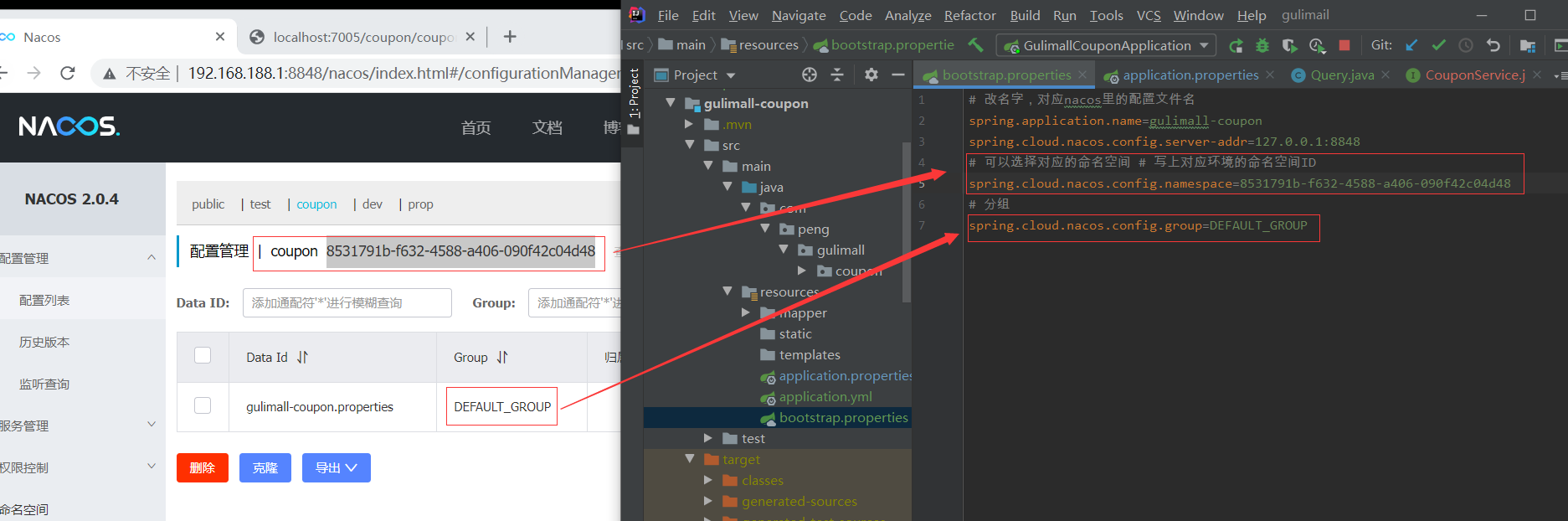Expand the mapper folder under resources
Viewport: 1568px width, 521px height.
coord(746,312)
